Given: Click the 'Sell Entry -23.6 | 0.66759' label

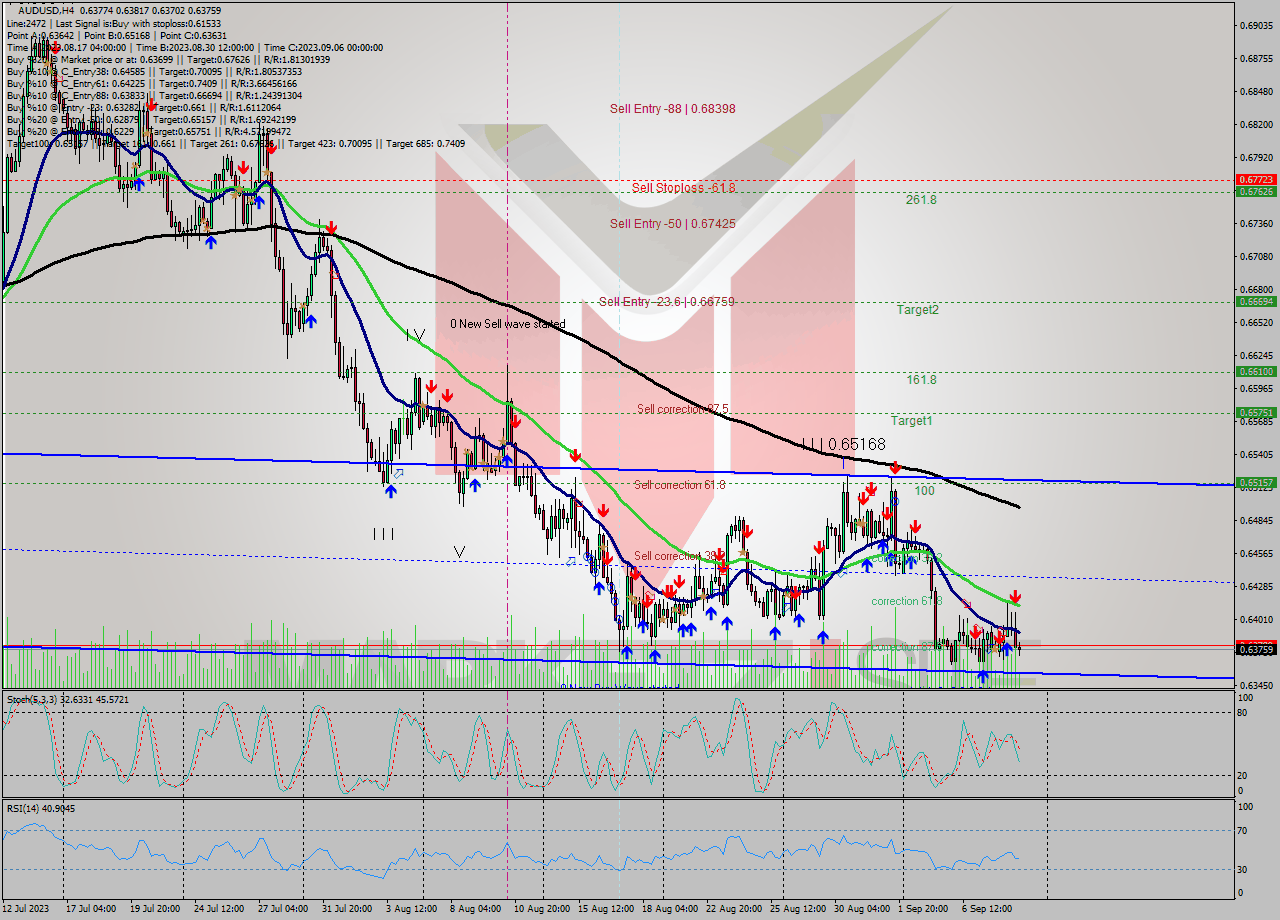Looking at the screenshot, I should coord(666,301).
